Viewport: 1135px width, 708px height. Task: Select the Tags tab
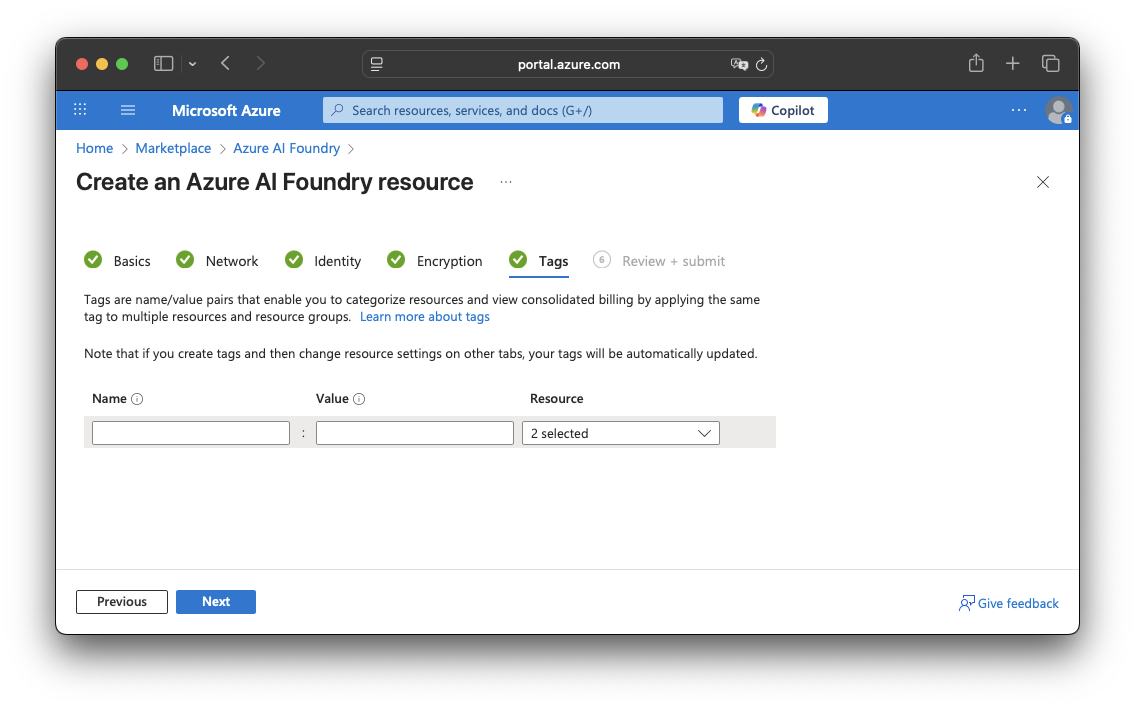click(539, 261)
